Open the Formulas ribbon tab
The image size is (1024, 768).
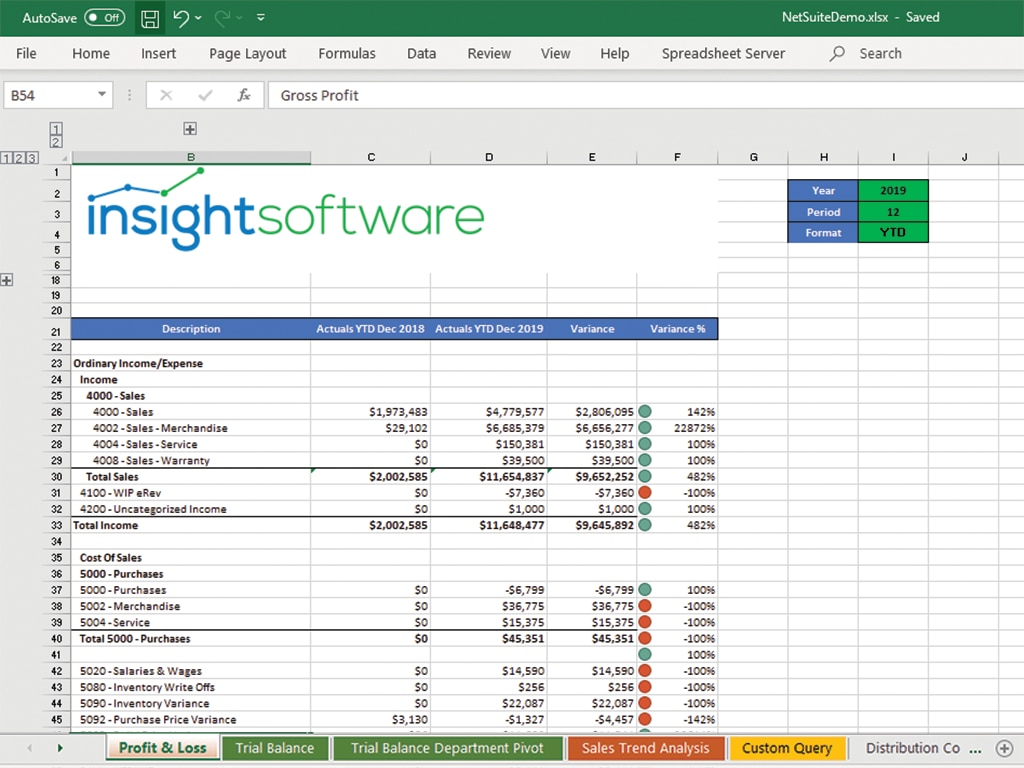347,54
